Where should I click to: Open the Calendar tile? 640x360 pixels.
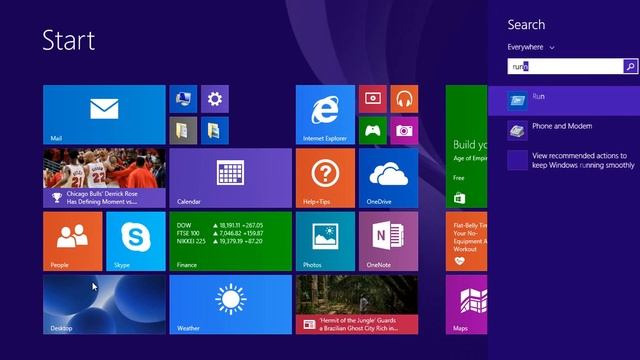[x=231, y=178]
